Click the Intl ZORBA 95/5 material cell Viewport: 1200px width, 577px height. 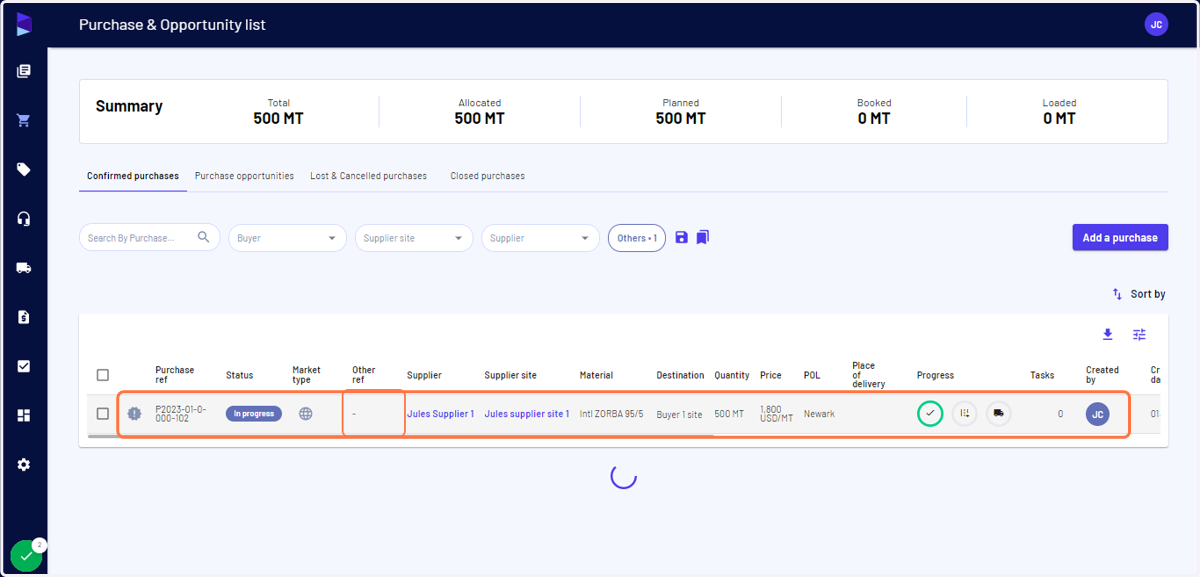point(611,414)
